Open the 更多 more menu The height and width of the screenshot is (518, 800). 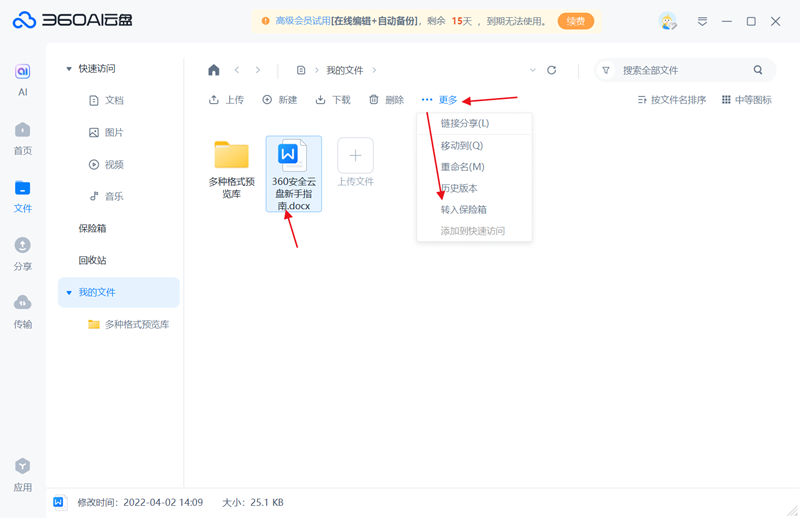tap(439, 100)
